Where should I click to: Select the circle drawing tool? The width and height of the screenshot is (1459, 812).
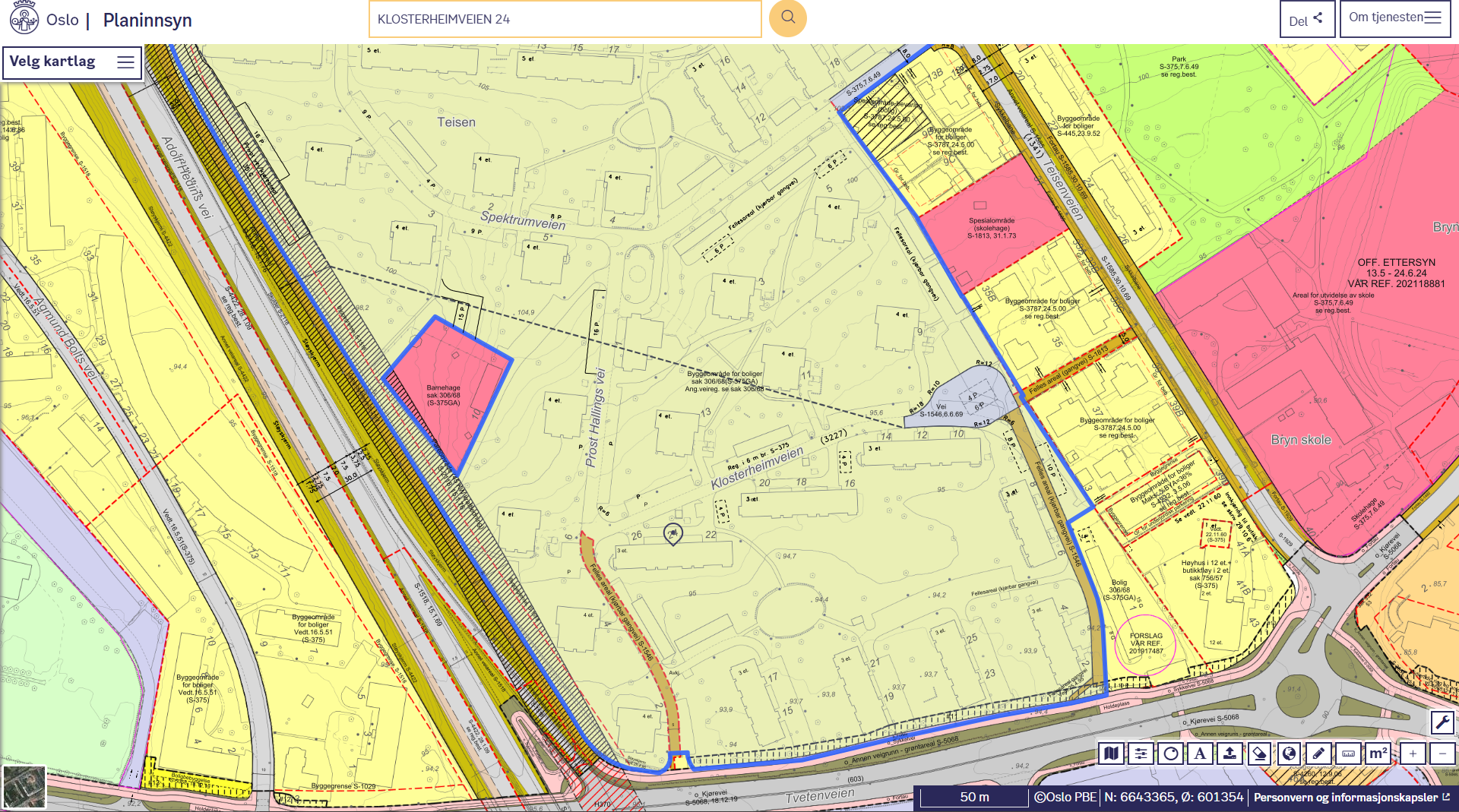[x=1170, y=754]
